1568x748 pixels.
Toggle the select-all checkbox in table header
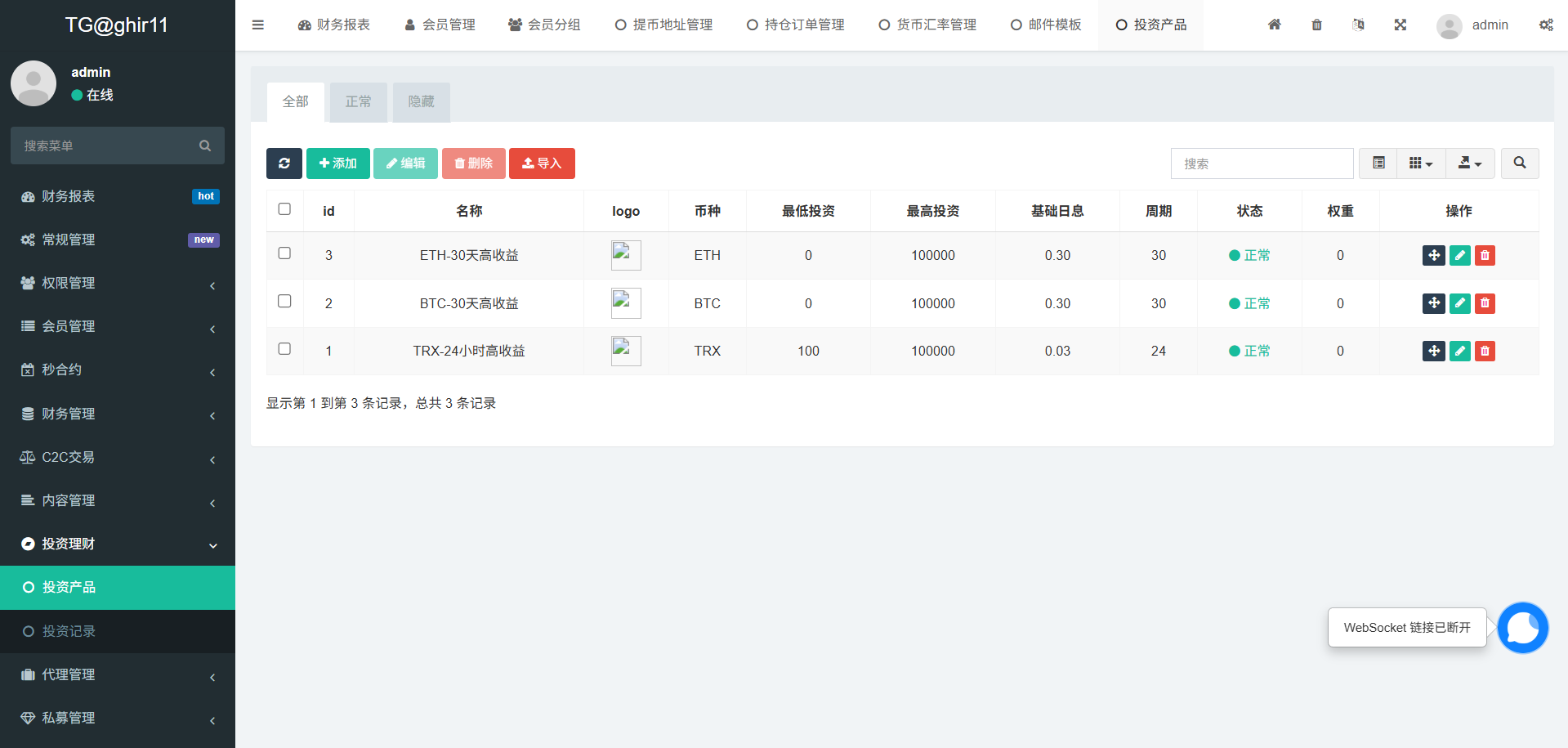coord(284,209)
